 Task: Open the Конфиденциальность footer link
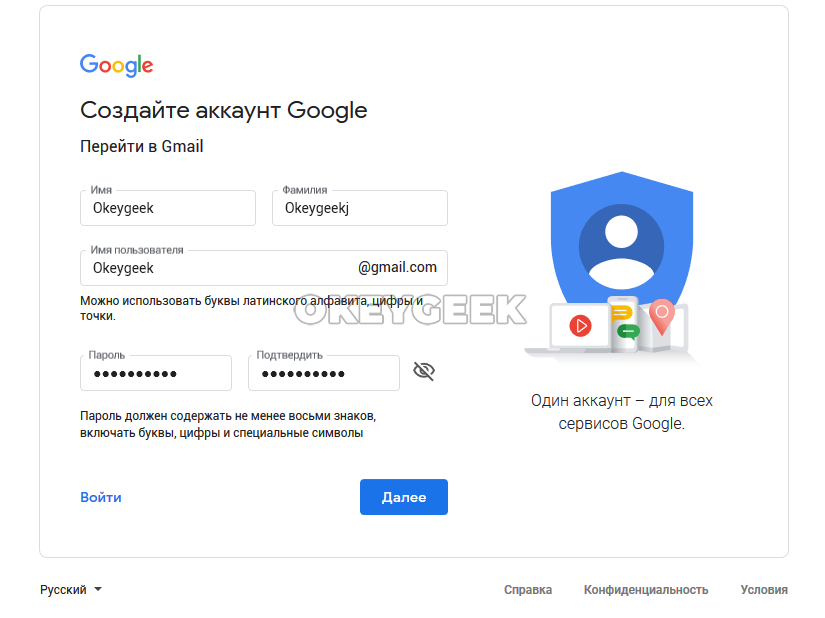point(646,590)
